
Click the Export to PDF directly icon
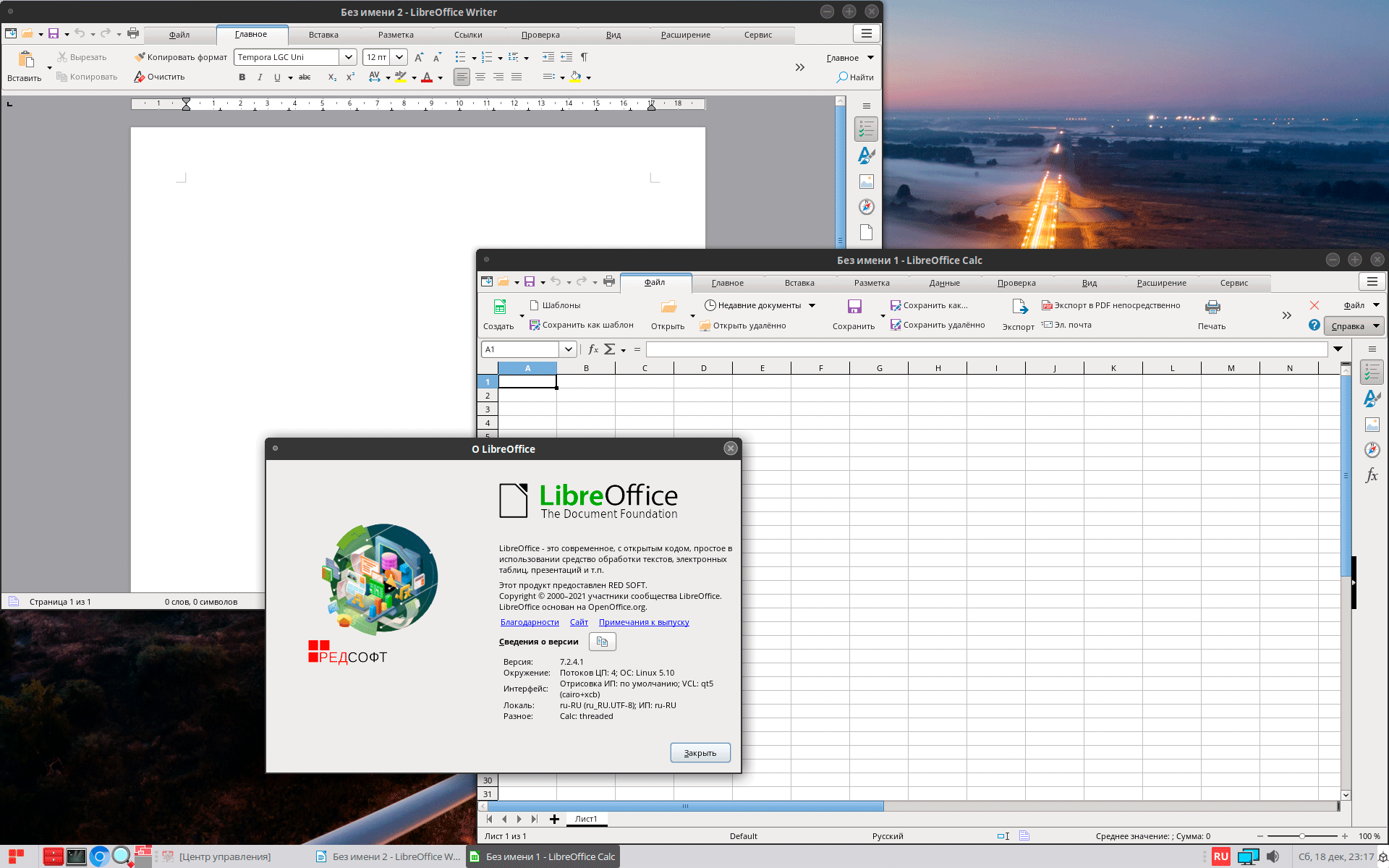point(1047,305)
